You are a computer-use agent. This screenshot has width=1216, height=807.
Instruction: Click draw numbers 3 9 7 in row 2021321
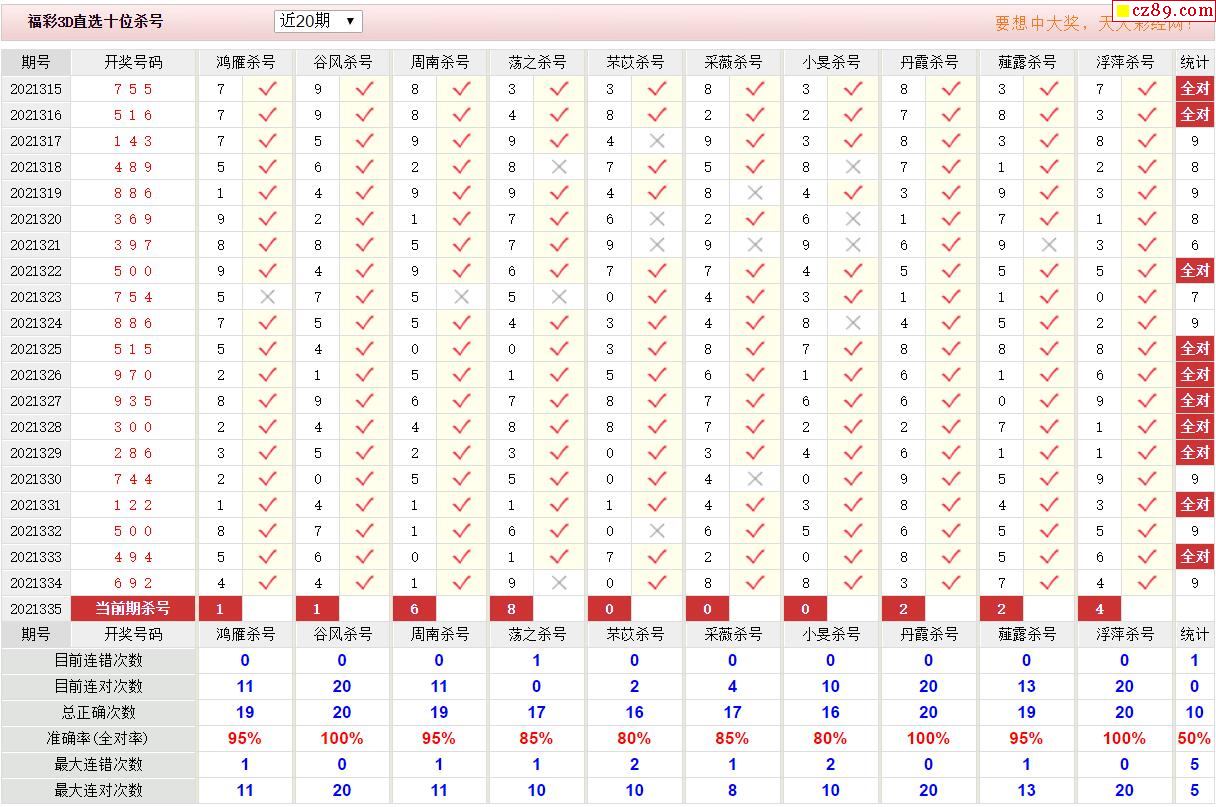[x=133, y=245]
